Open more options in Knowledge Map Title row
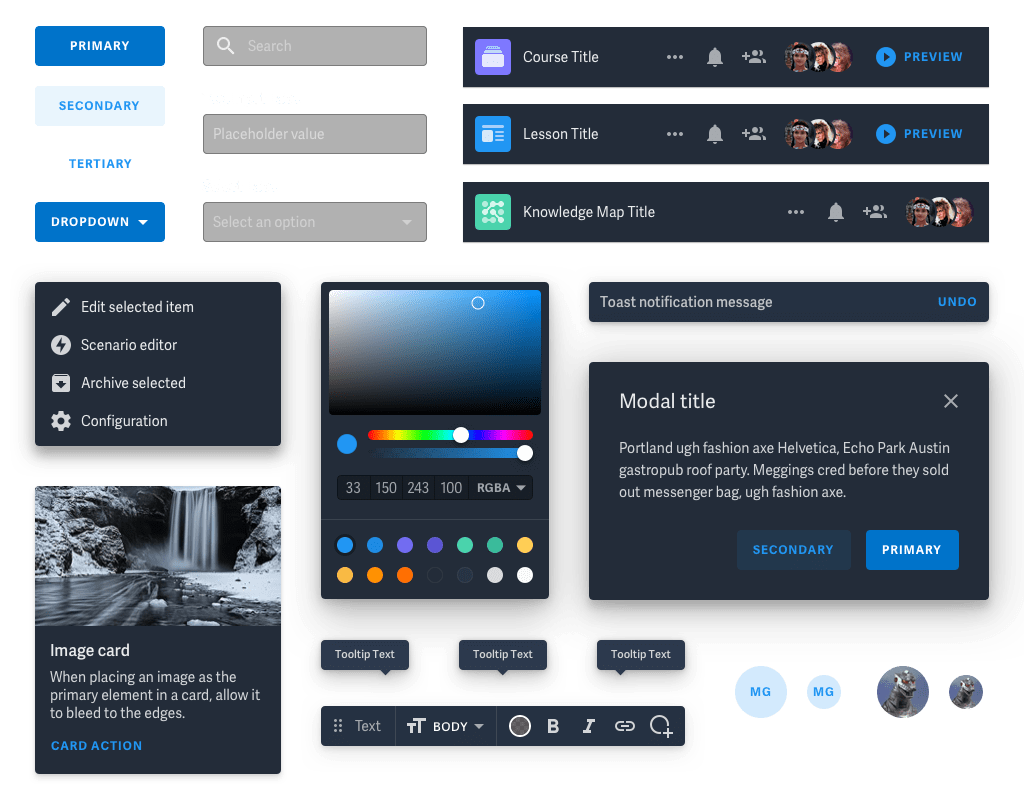Viewport: 1024px width, 800px height. [795, 212]
